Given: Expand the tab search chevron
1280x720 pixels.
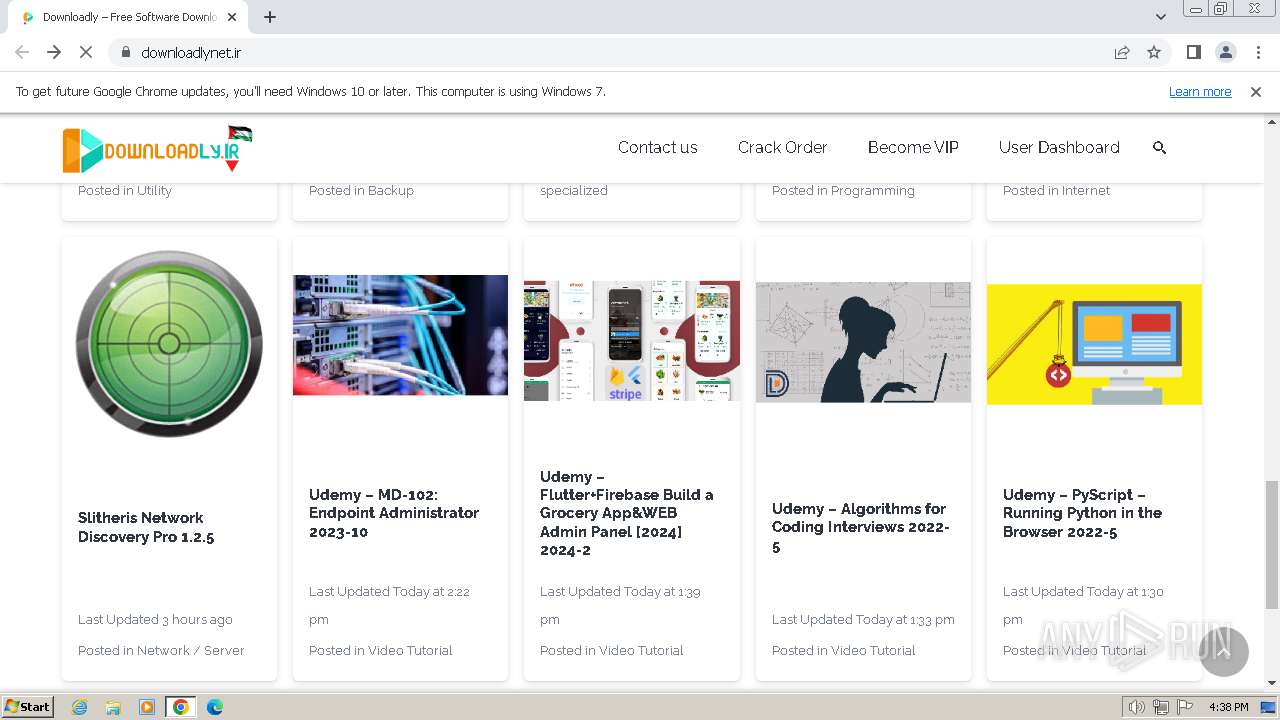Looking at the screenshot, I should pyautogui.click(x=1160, y=17).
